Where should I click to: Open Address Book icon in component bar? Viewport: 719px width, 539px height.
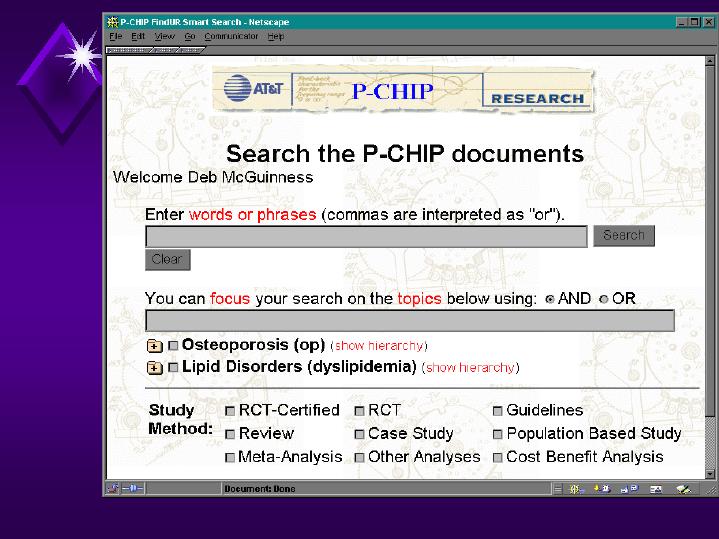[x=656, y=489]
